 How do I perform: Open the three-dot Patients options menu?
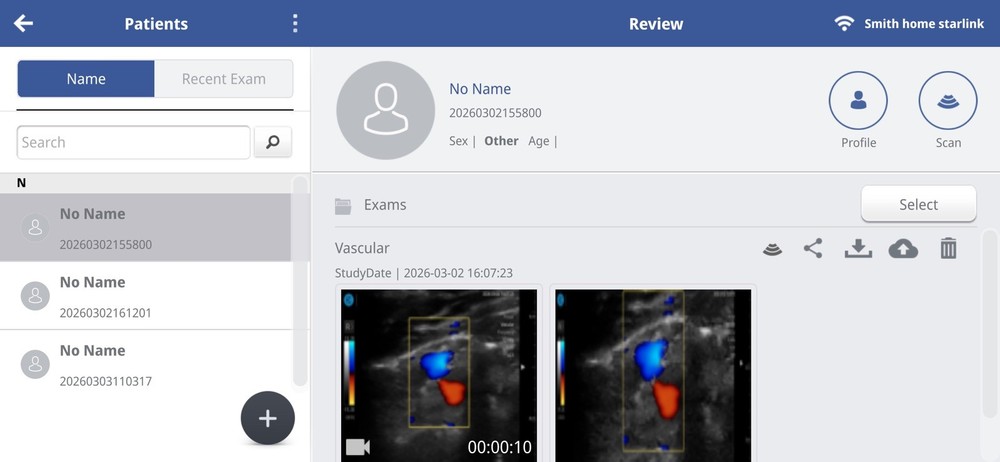pos(294,23)
